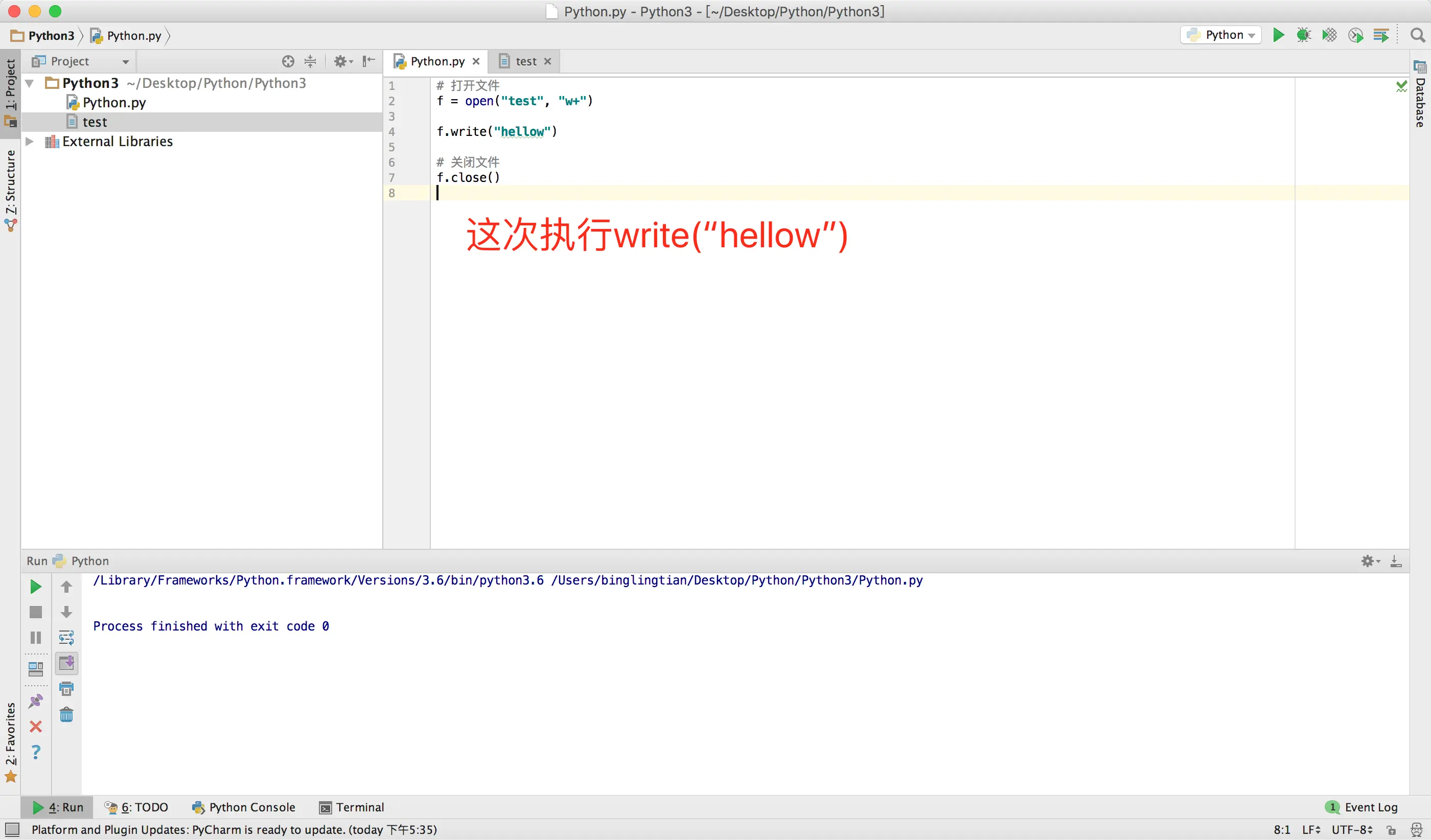The width and height of the screenshot is (1431, 840).
Task: Open the Python run configuration dropdown
Action: tap(1221, 35)
